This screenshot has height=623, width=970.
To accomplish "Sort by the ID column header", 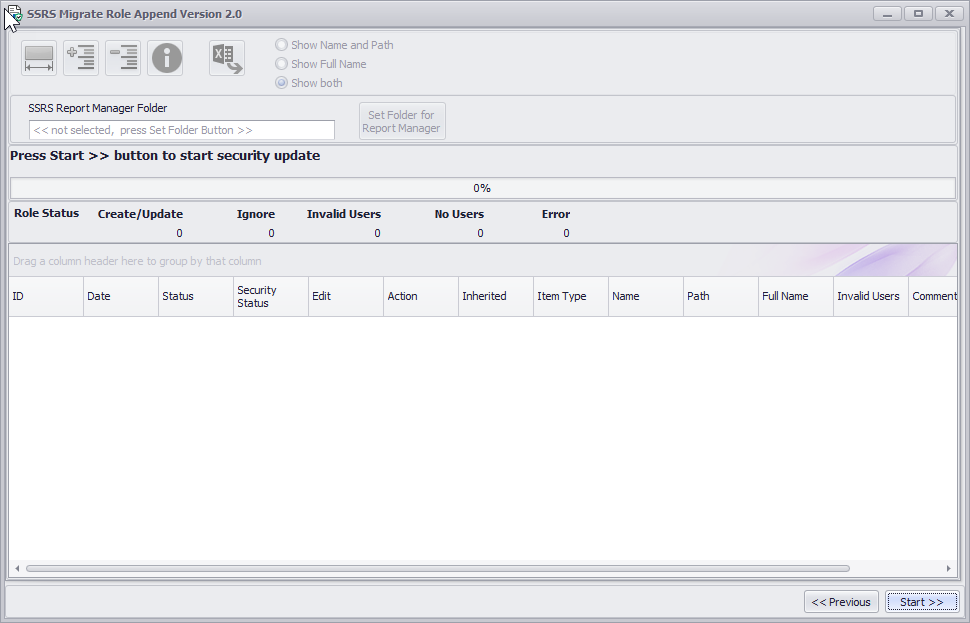I will coord(46,296).
